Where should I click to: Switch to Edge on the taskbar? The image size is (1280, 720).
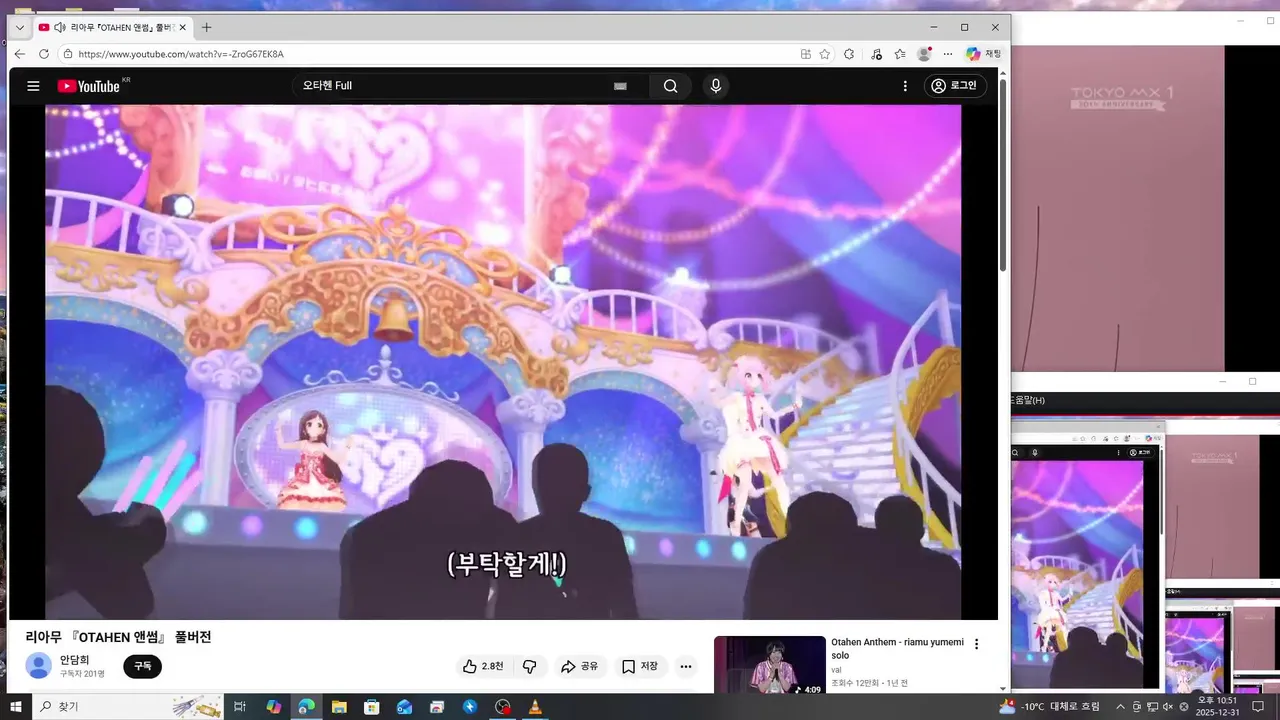click(x=306, y=707)
